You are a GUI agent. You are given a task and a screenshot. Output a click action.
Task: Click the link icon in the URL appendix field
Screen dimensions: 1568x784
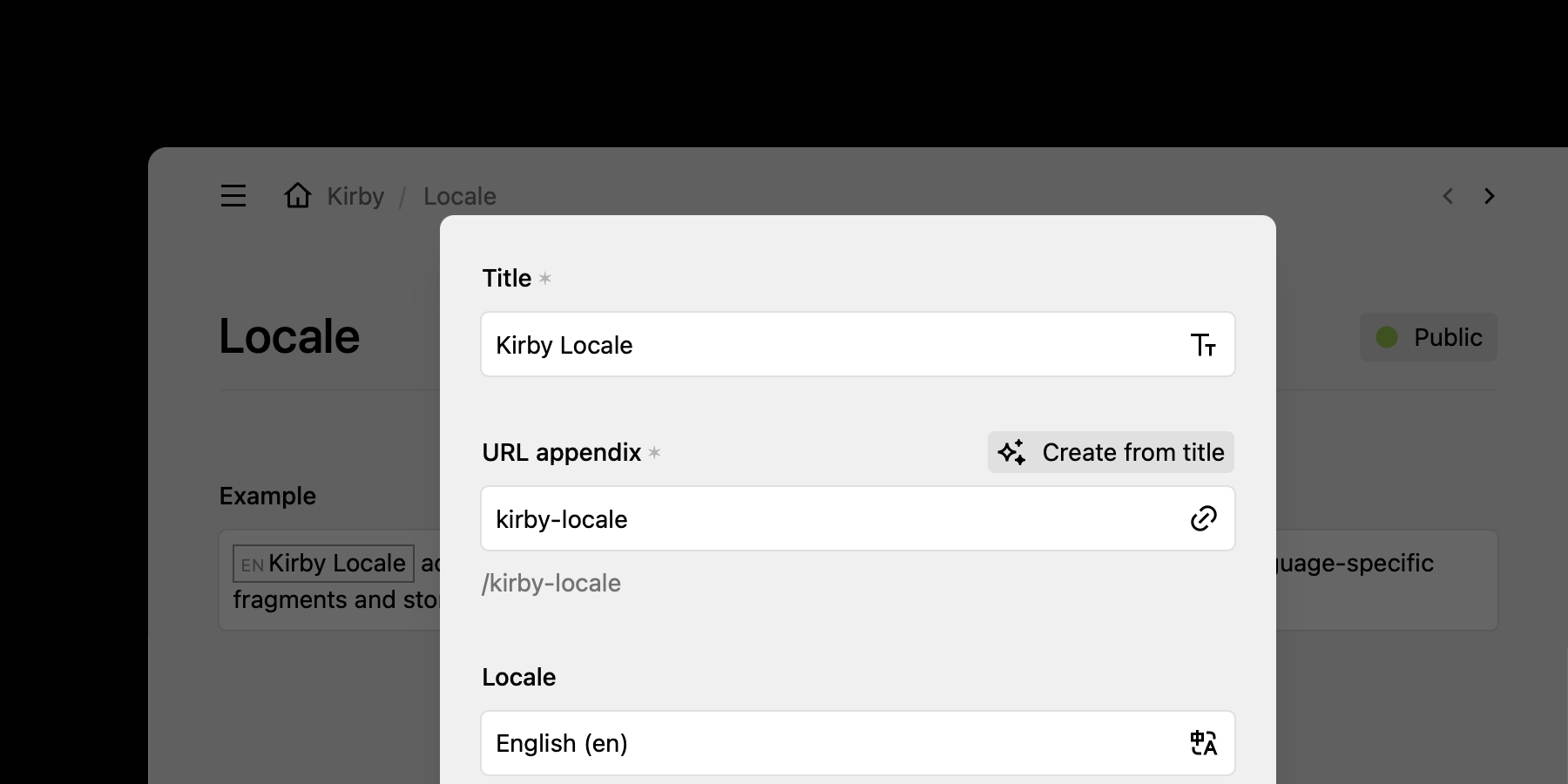(x=1204, y=518)
